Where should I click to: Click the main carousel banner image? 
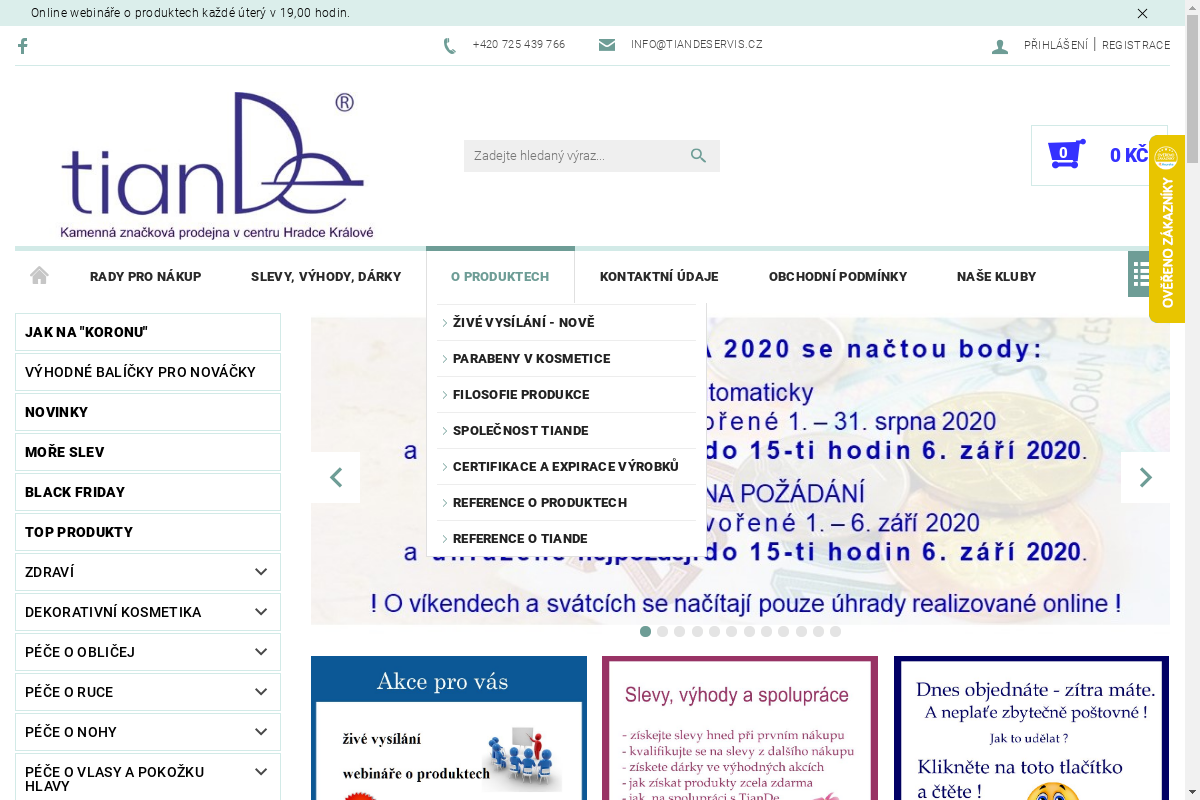tap(740, 471)
